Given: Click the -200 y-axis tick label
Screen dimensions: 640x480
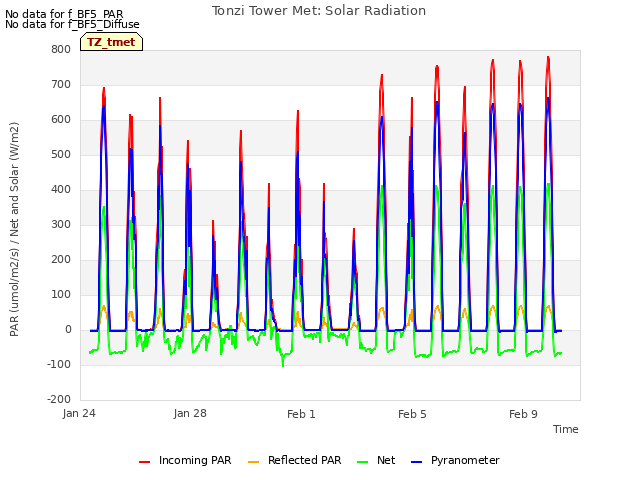Looking at the screenshot, I should point(59,400).
